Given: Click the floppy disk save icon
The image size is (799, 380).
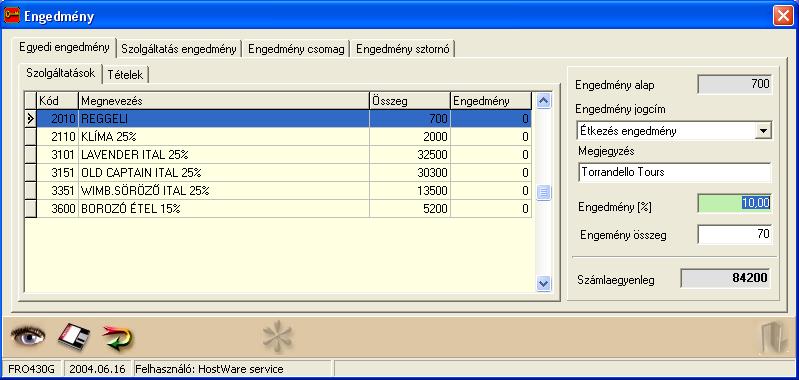Looking at the screenshot, I should tap(73, 337).
